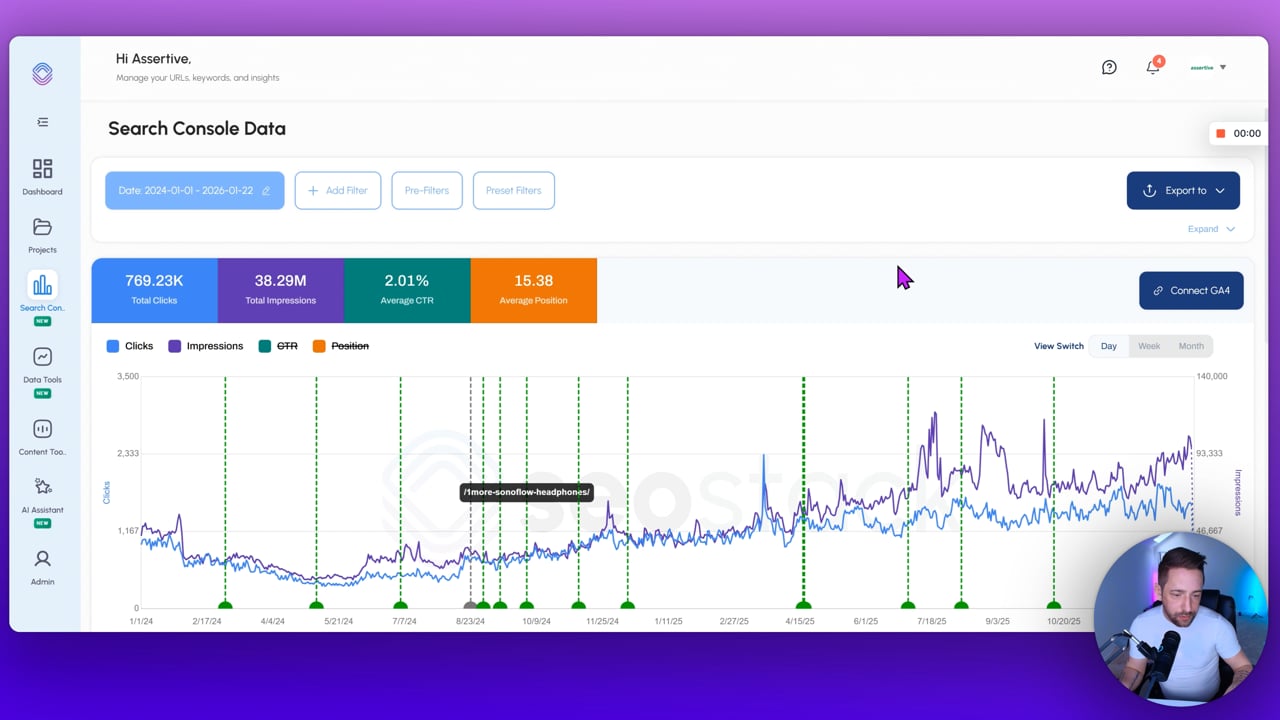Screen dimensions: 1280x720
Task: Open the help question-mark icon
Action: pyautogui.click(x=1109, y=67)
